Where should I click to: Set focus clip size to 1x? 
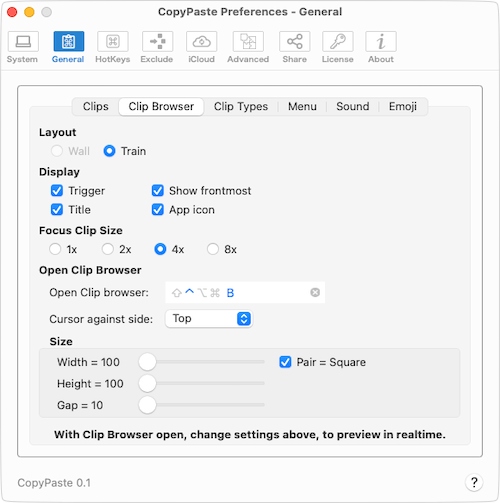point(55,249)
